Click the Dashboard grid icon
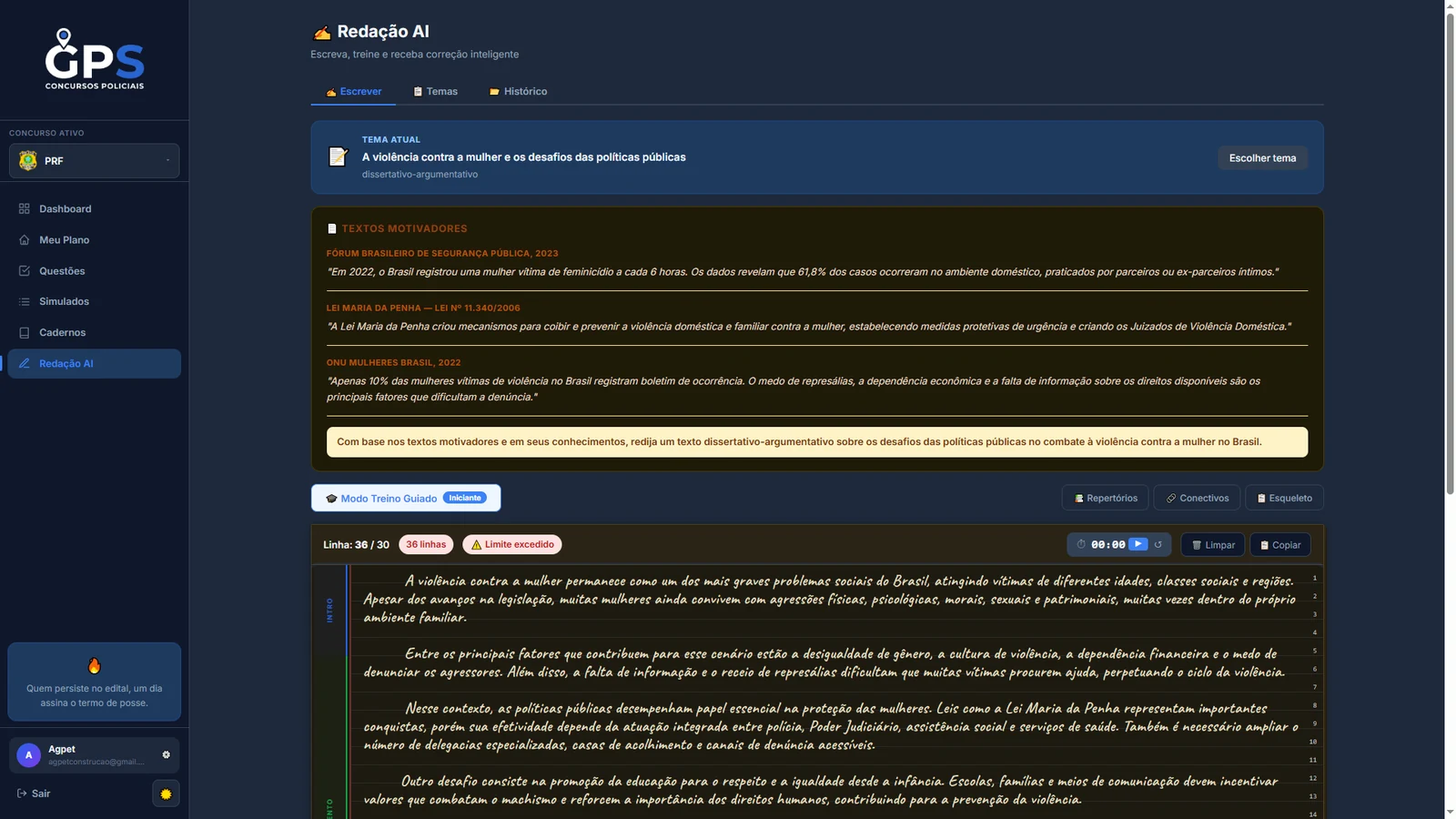 click(x=25, y=209)
